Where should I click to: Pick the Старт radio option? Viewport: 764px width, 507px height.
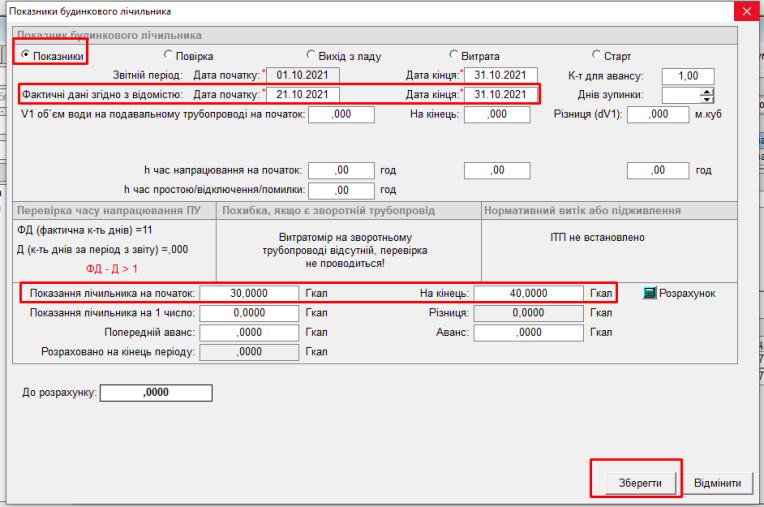[597, 56]
